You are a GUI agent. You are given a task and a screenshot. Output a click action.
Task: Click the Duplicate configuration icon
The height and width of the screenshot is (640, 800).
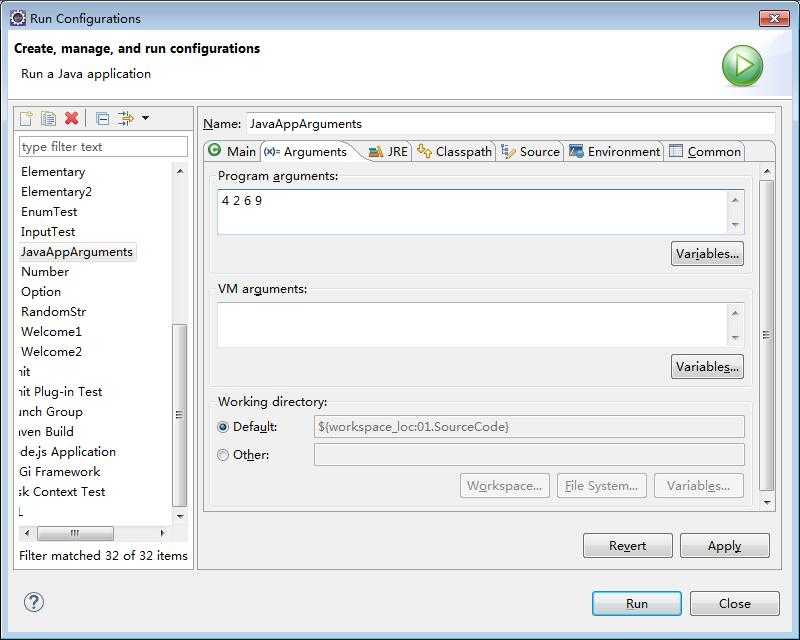[x=48, y=118]
